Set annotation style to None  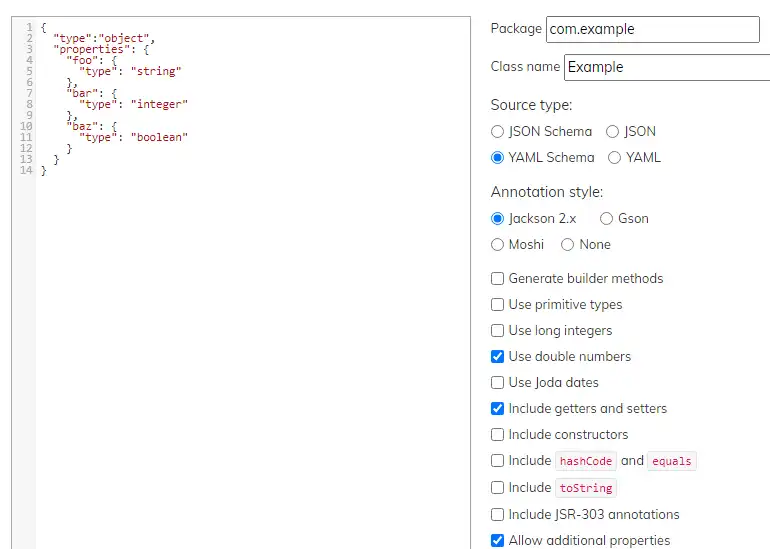tap(568, 244)
